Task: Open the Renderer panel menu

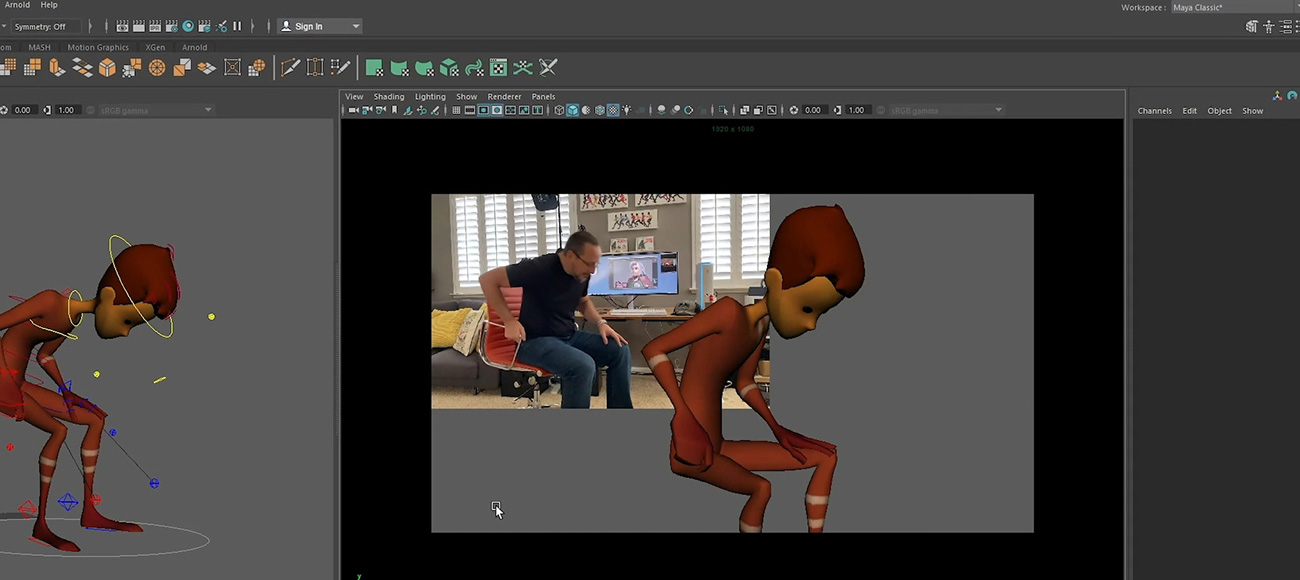Action: [x=504, y=96]
